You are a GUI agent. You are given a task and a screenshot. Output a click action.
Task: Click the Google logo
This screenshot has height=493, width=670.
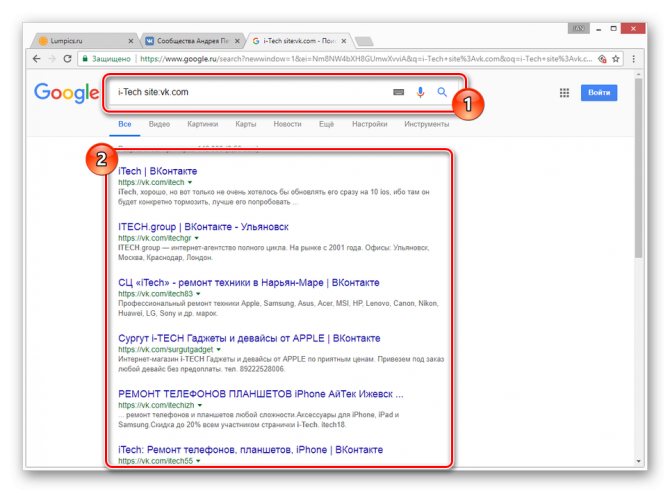(67, 93)
